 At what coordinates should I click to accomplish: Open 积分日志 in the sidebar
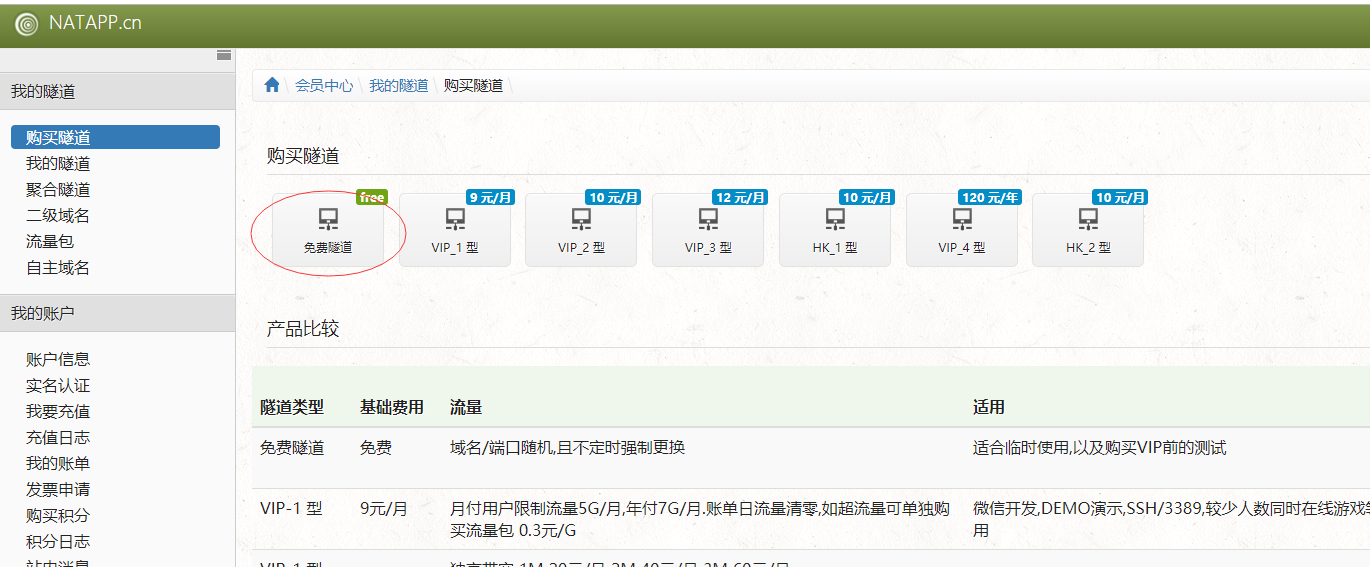pyautogui.click(x=58, y=541)
